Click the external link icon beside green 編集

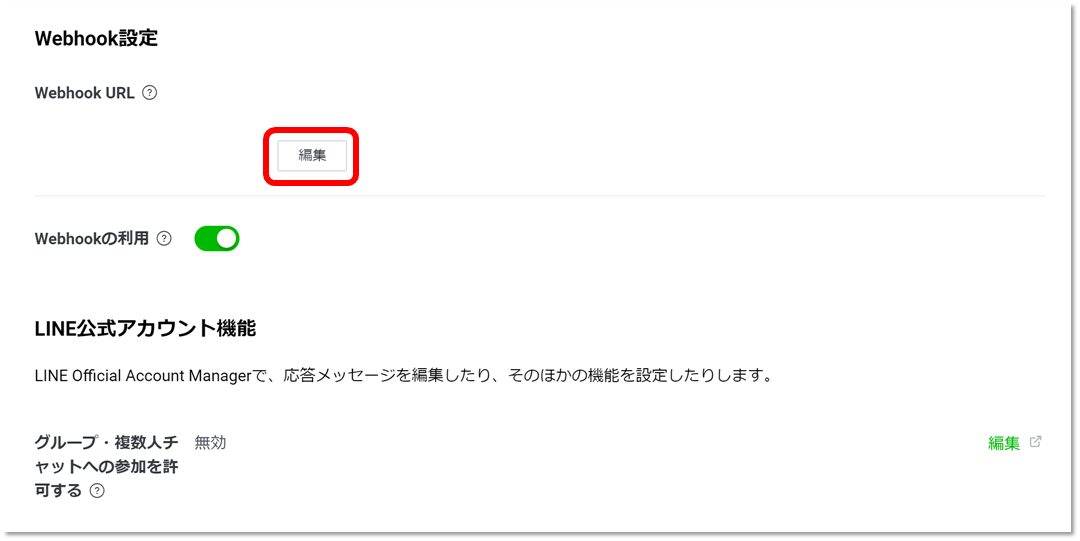pyautogui.click(x=1035, y=442)
